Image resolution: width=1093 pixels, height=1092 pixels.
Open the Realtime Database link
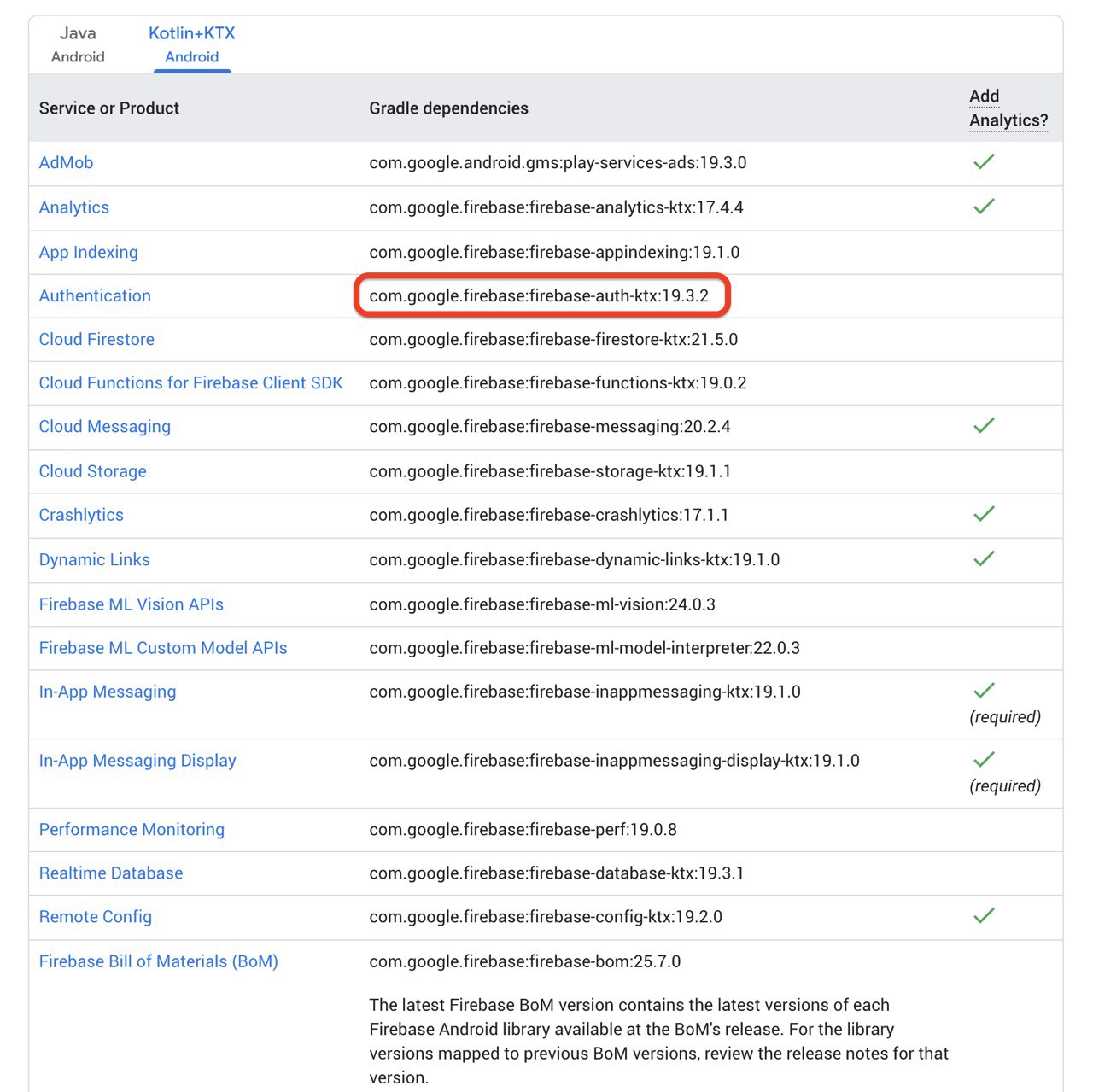point(110,873)
